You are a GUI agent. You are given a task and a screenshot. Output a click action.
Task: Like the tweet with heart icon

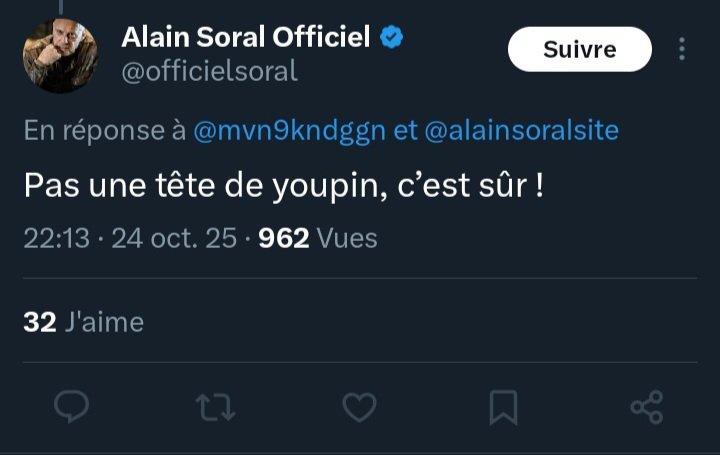coord(359,406)
